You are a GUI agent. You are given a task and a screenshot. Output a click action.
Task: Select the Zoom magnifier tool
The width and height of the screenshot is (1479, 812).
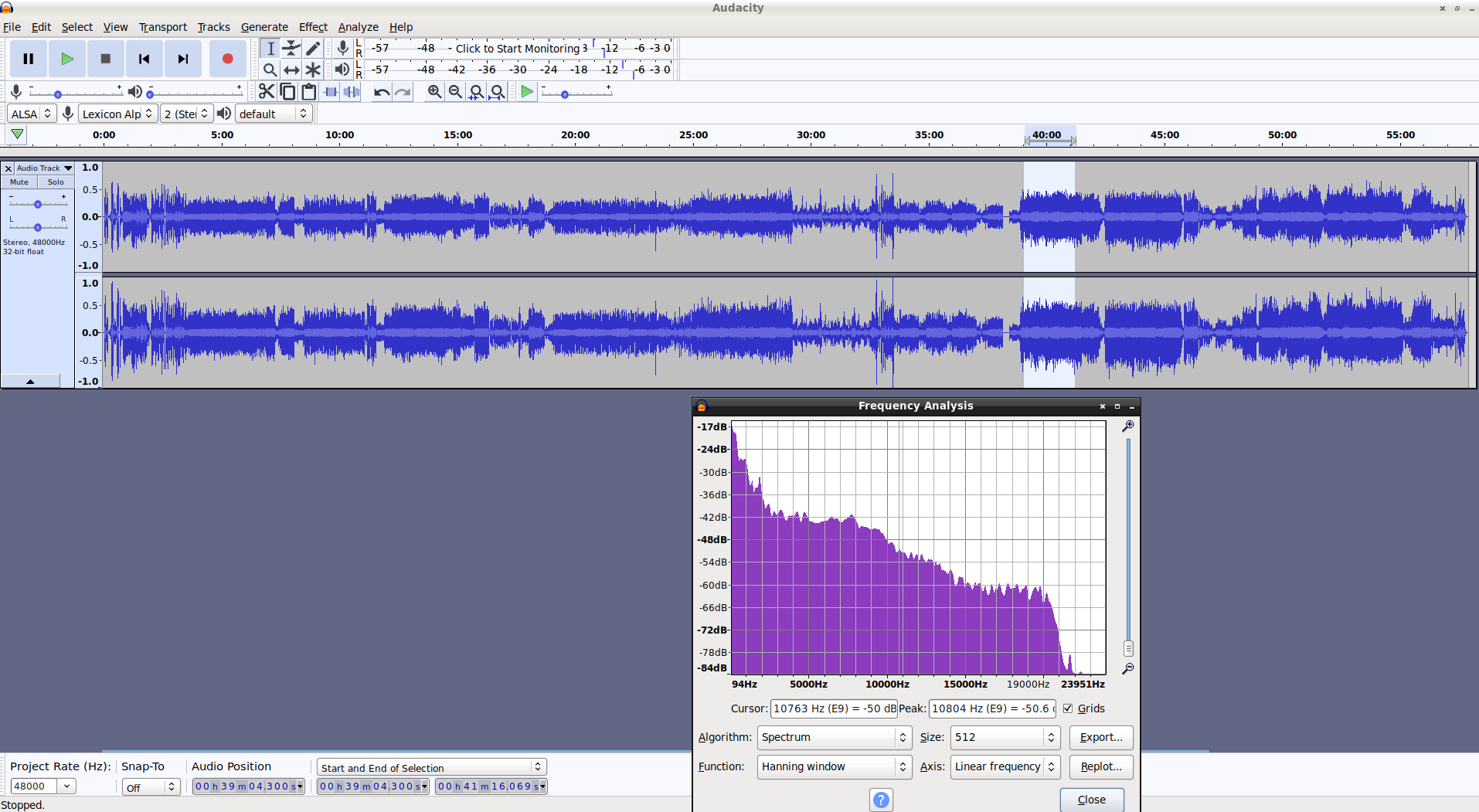[x=270, y=70]
